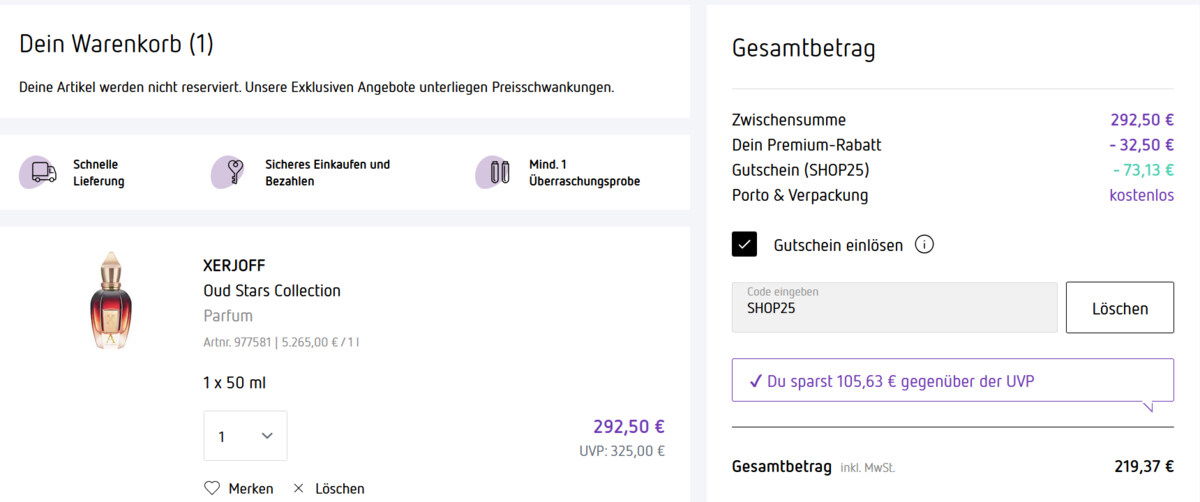Click the X icon beside Löschen under product

pos(298,488)
